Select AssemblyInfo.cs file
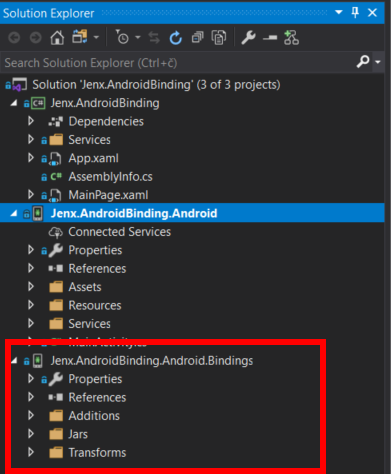Image resolution: width=391 pixels, height=474 pixels. pos(110,177)
